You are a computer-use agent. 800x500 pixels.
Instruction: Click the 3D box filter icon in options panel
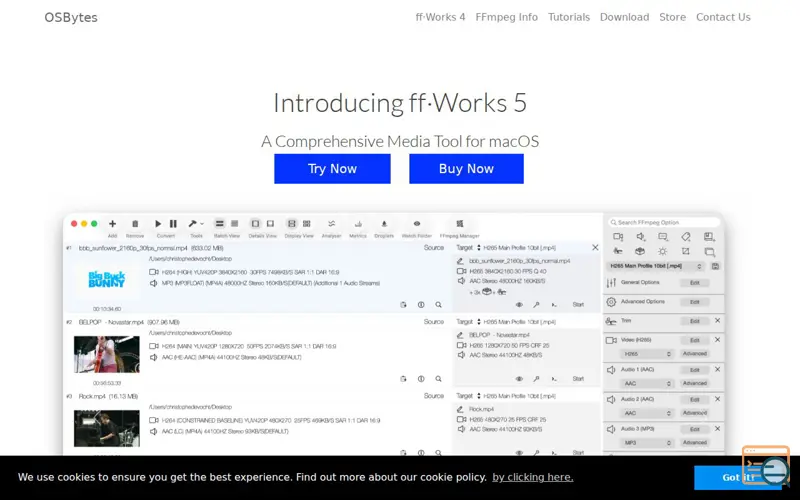[640, 252]
